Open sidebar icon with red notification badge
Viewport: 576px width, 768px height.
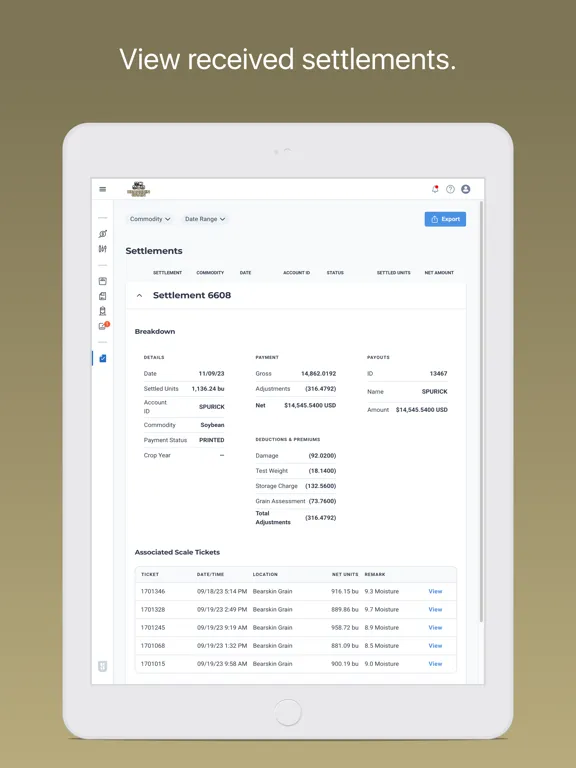pos(103,326)
